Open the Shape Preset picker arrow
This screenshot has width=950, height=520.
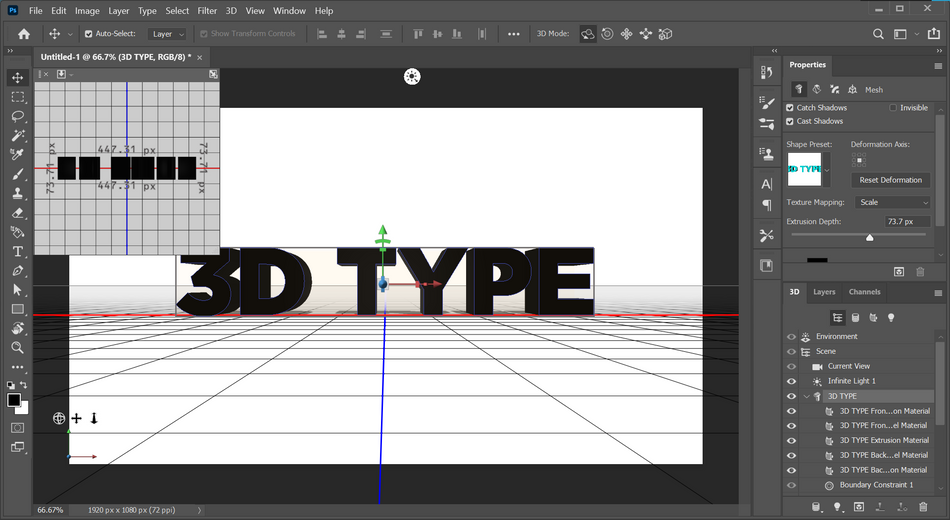click(827, 170)
